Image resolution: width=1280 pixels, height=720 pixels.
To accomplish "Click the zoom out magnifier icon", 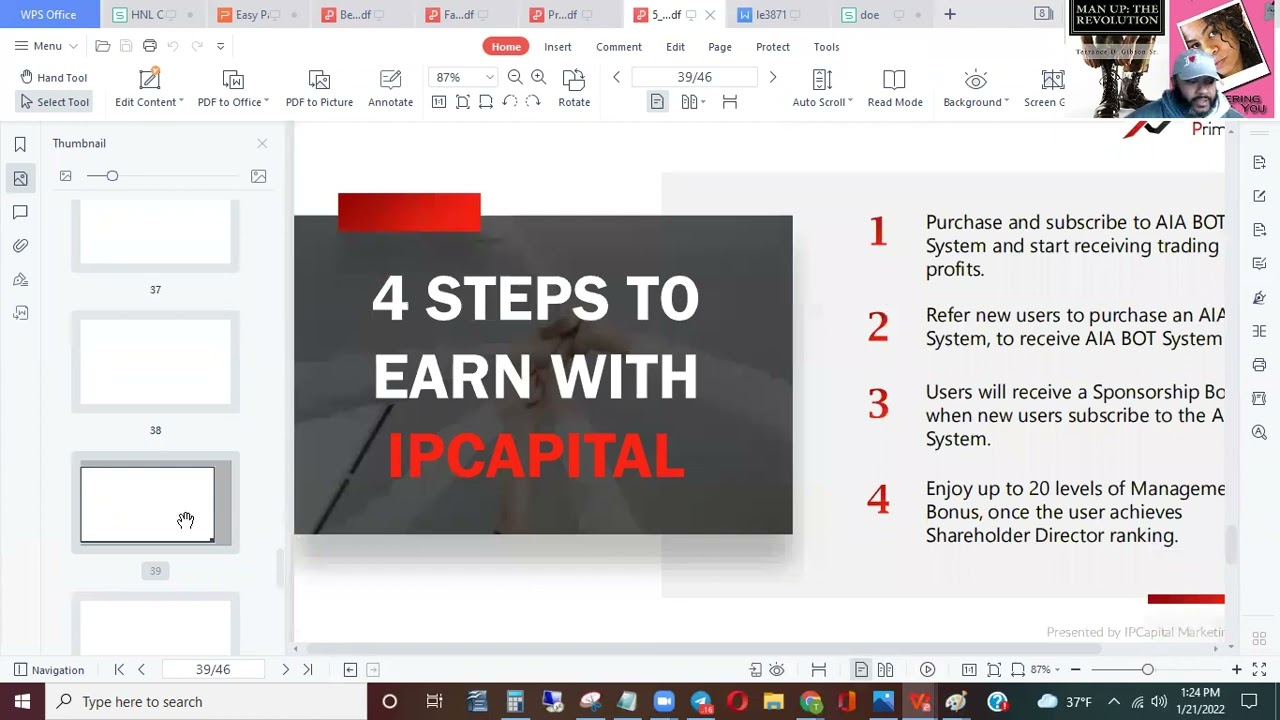I will point(515,77).
